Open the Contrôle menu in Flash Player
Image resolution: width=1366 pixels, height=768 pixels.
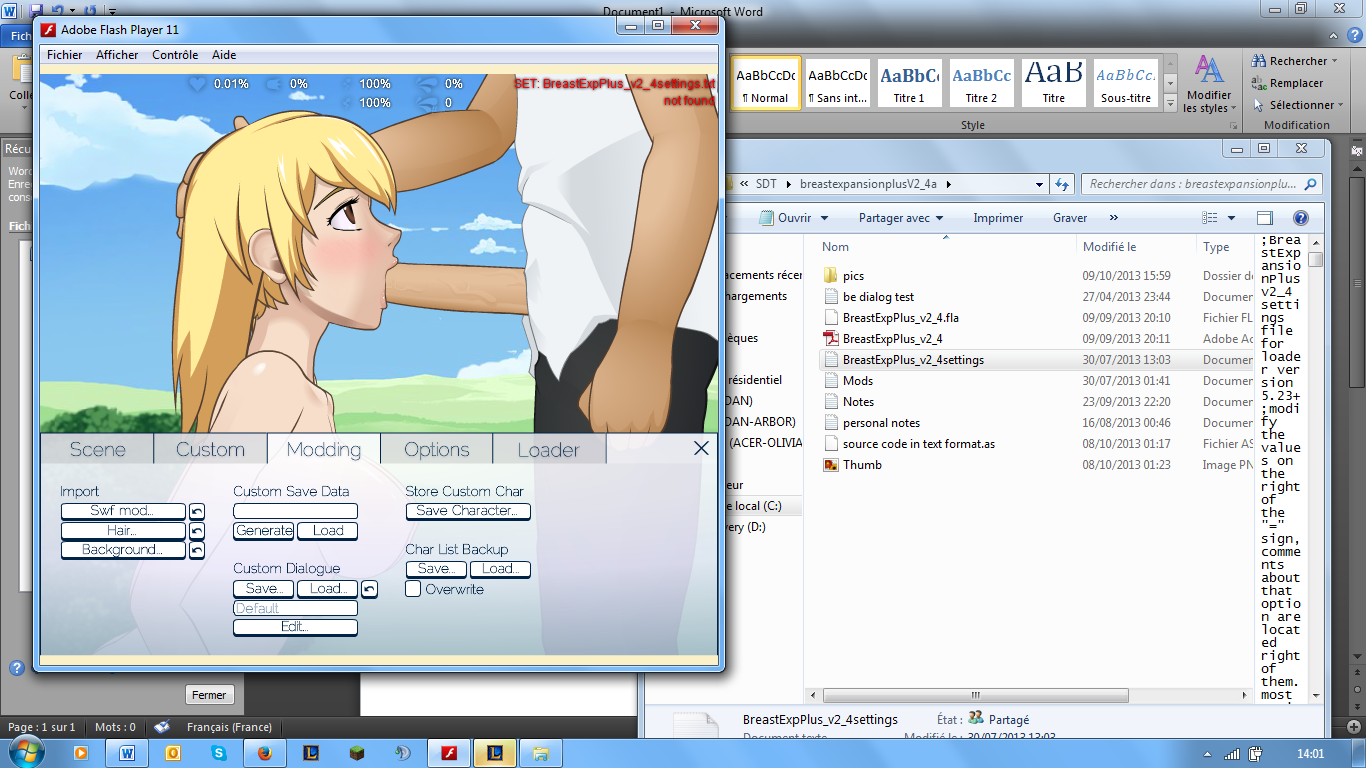click(175, 55)
